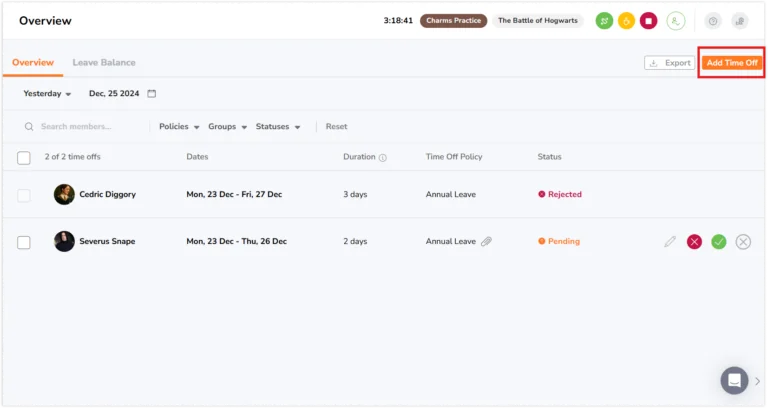
Task: Open Severus Snape's attachment paperclip icon
Action: click(486, 241)
